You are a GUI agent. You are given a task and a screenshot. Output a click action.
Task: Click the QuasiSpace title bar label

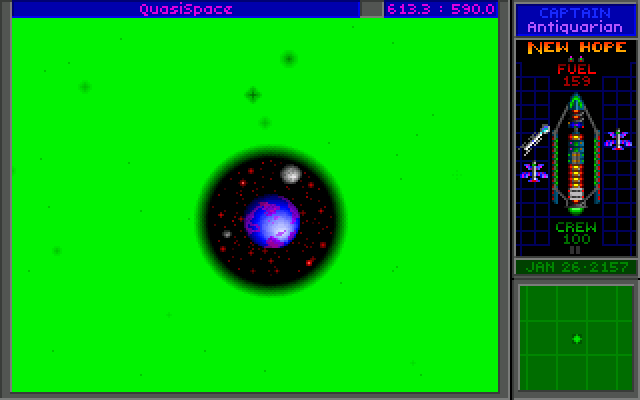coord(186,9)
